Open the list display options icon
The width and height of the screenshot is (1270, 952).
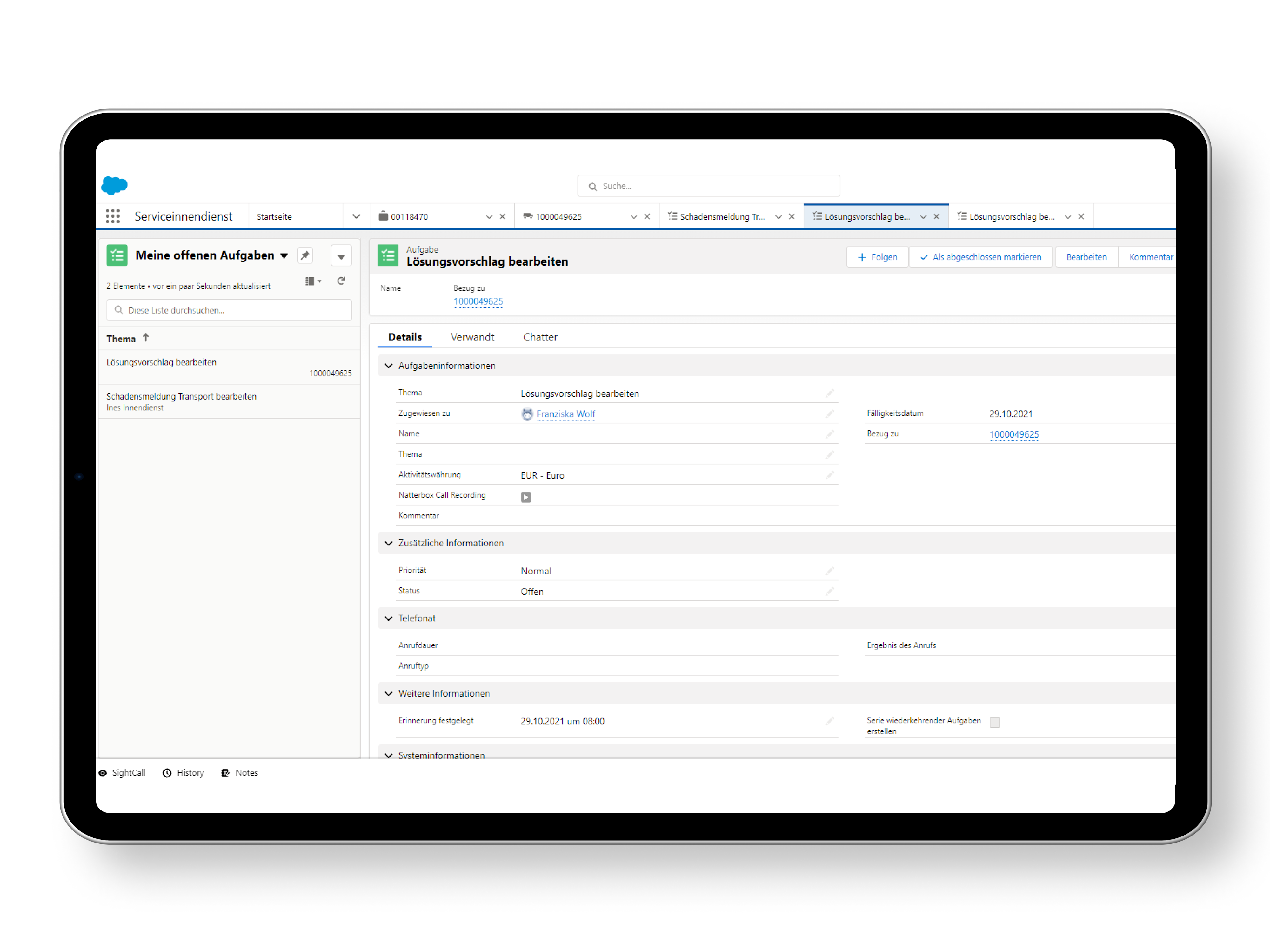[x=312, y=281]
